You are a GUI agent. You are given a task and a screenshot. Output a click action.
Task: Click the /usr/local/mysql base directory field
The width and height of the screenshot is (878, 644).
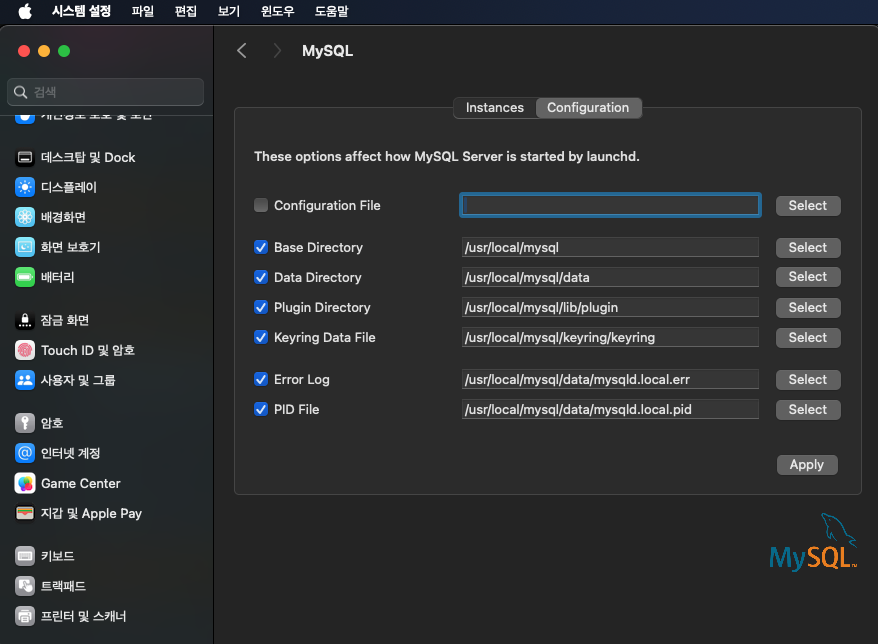610,248
